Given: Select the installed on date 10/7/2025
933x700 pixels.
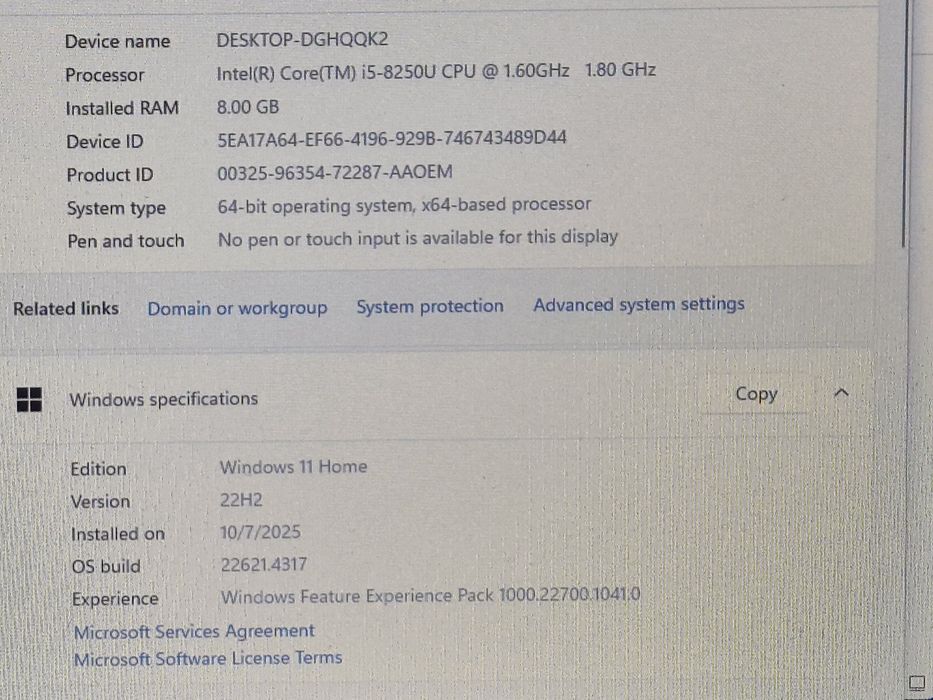Looking at the screenshot, I should (x=260, y=532).
